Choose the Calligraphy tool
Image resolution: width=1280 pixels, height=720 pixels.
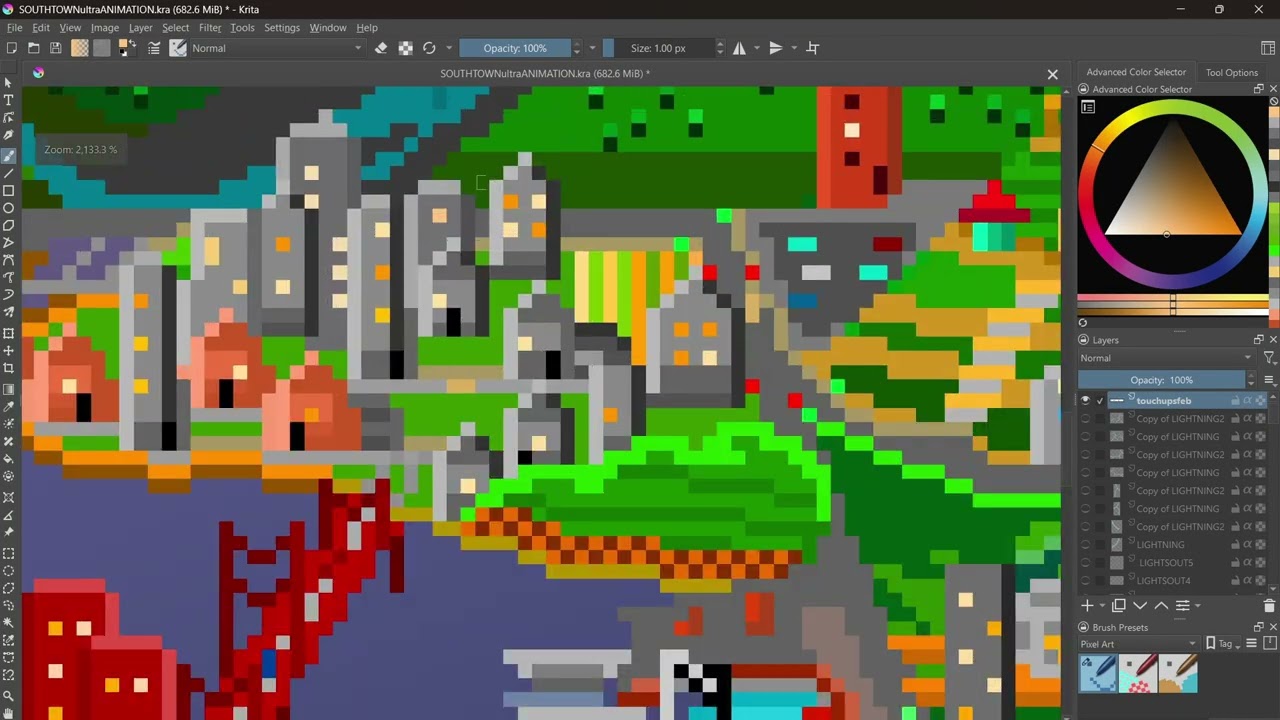[8, 136]
